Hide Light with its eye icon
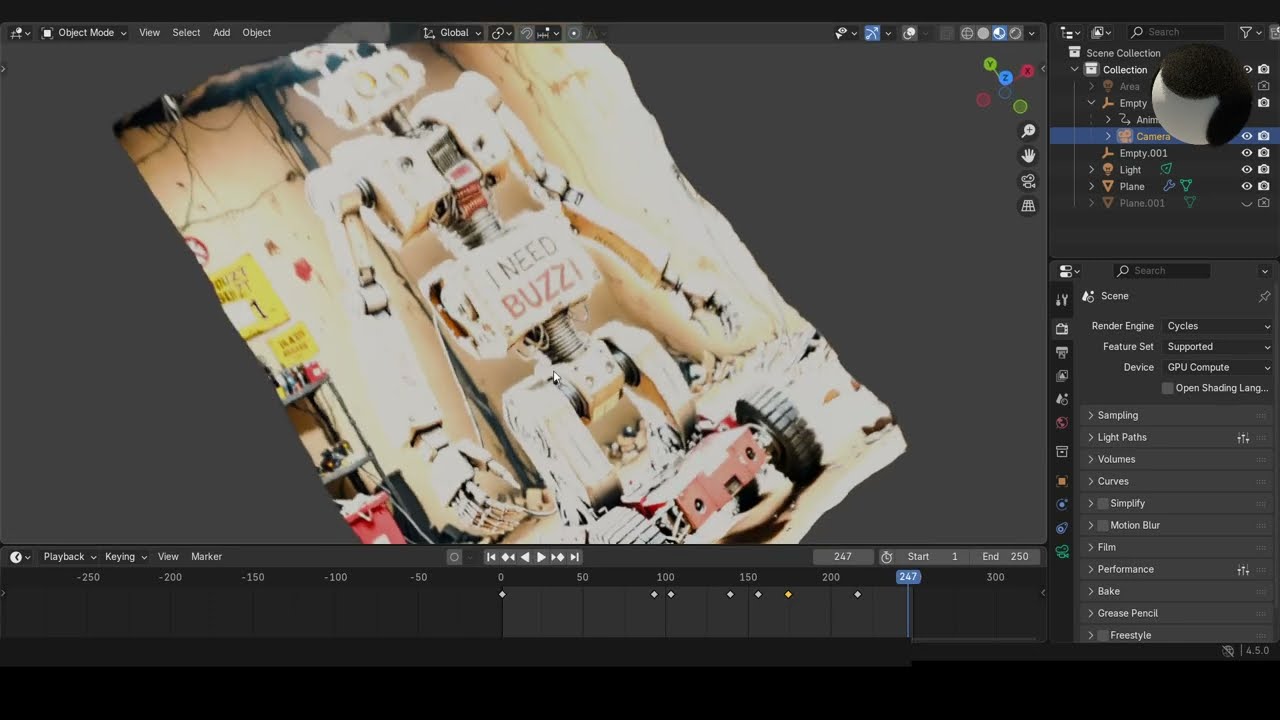 [1247, 170]
